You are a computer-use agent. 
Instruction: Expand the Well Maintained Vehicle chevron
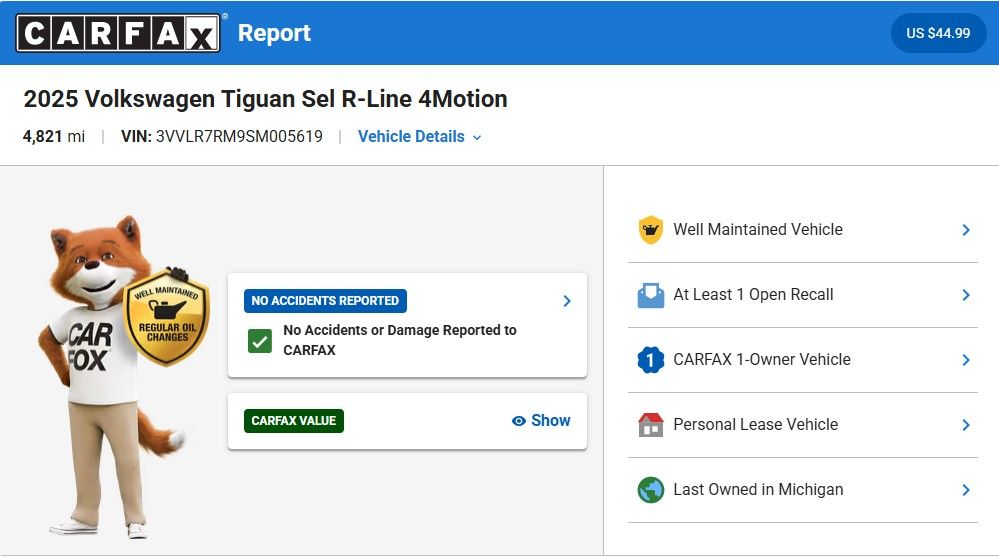(x=966, y=230)
